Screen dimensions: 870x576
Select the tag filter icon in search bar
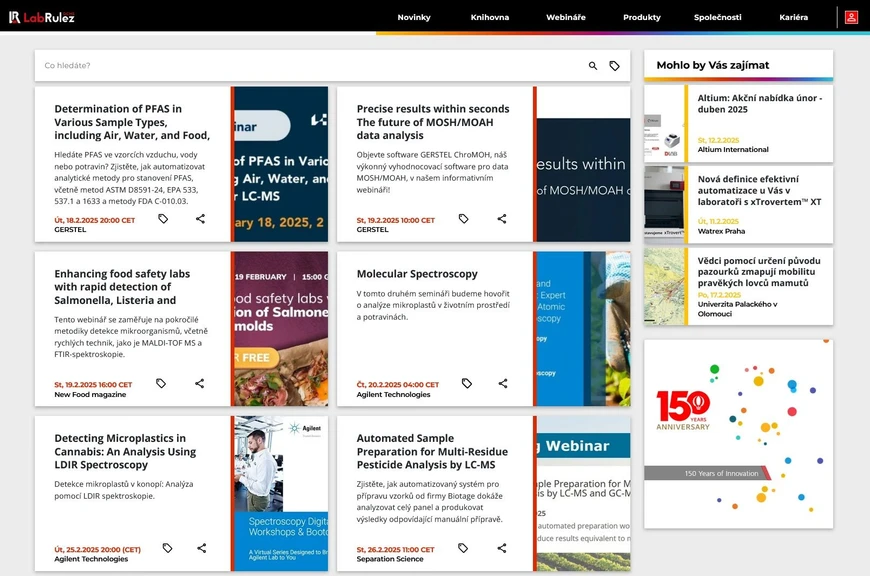click(614, 64)
